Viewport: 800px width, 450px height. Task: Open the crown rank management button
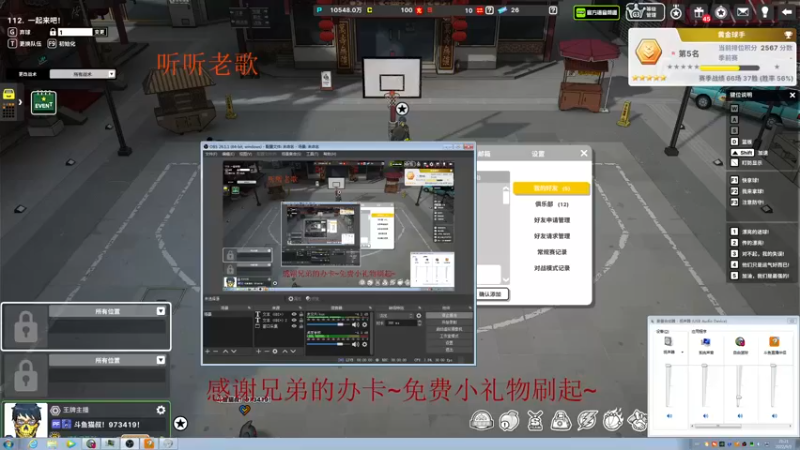(645, 12)
